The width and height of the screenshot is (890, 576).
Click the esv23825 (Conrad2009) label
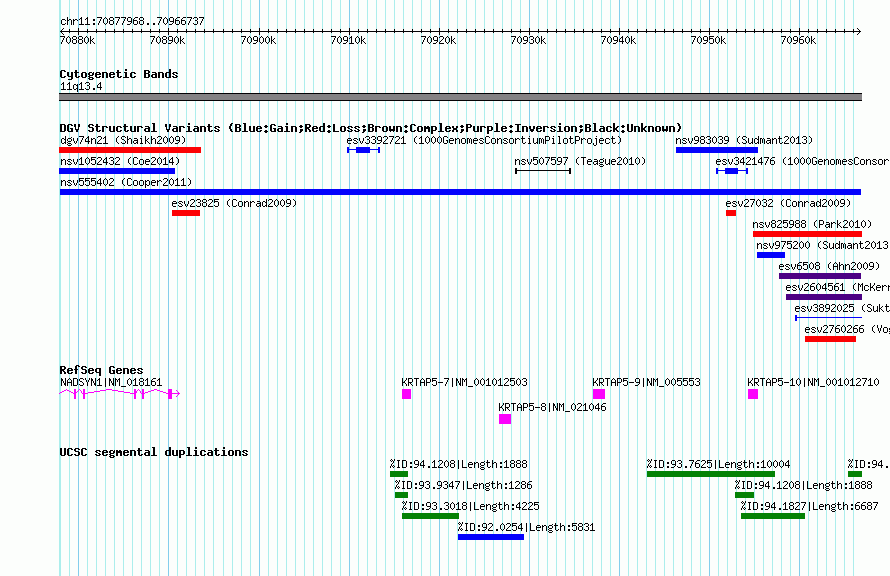(234, 203)
